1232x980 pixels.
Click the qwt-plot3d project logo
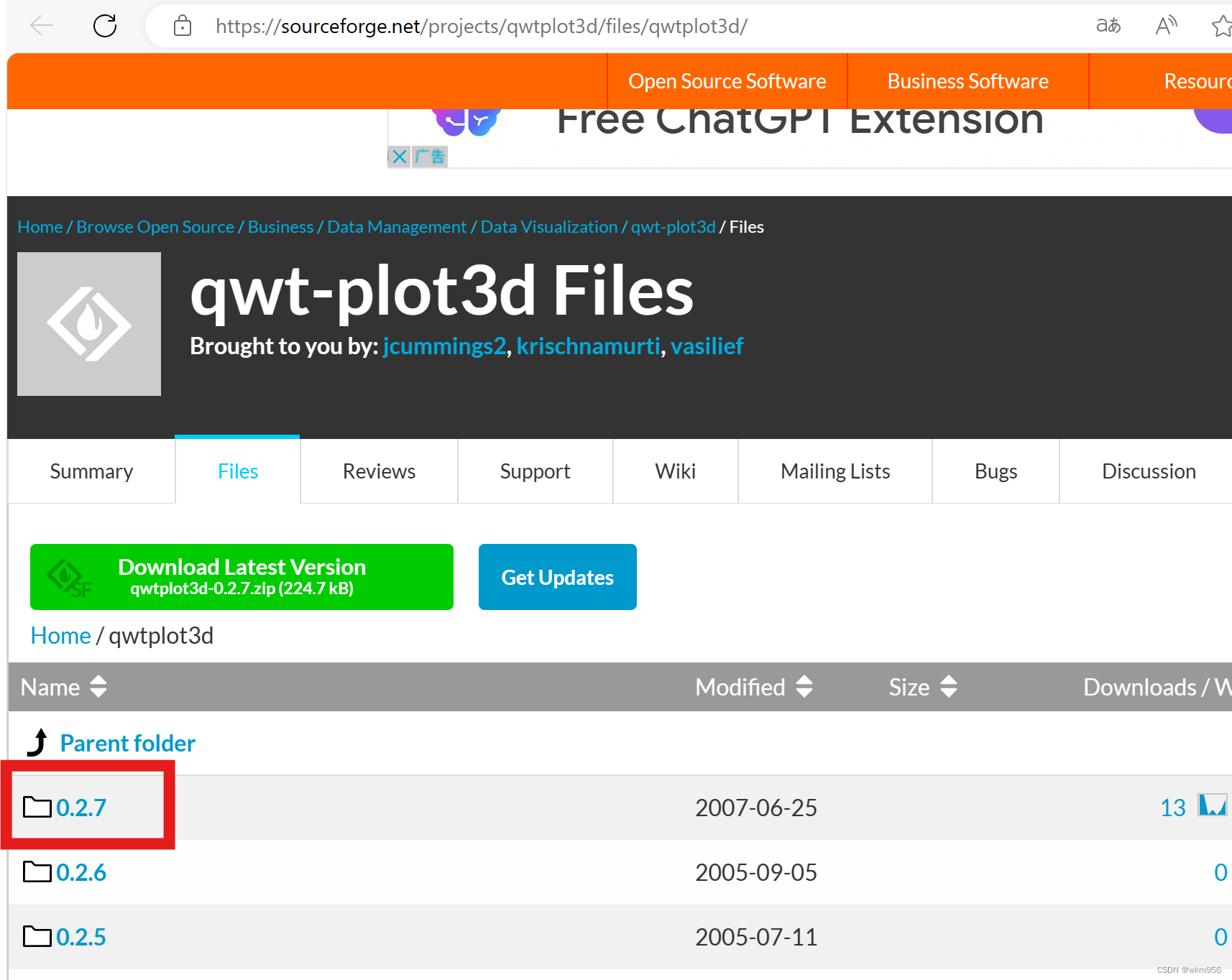coord(89,324)
